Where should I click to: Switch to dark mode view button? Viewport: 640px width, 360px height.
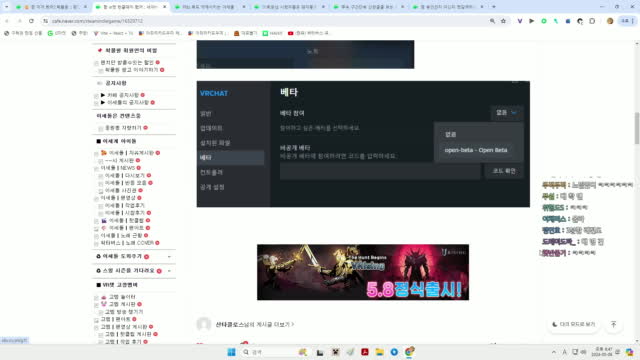[573, 324]
